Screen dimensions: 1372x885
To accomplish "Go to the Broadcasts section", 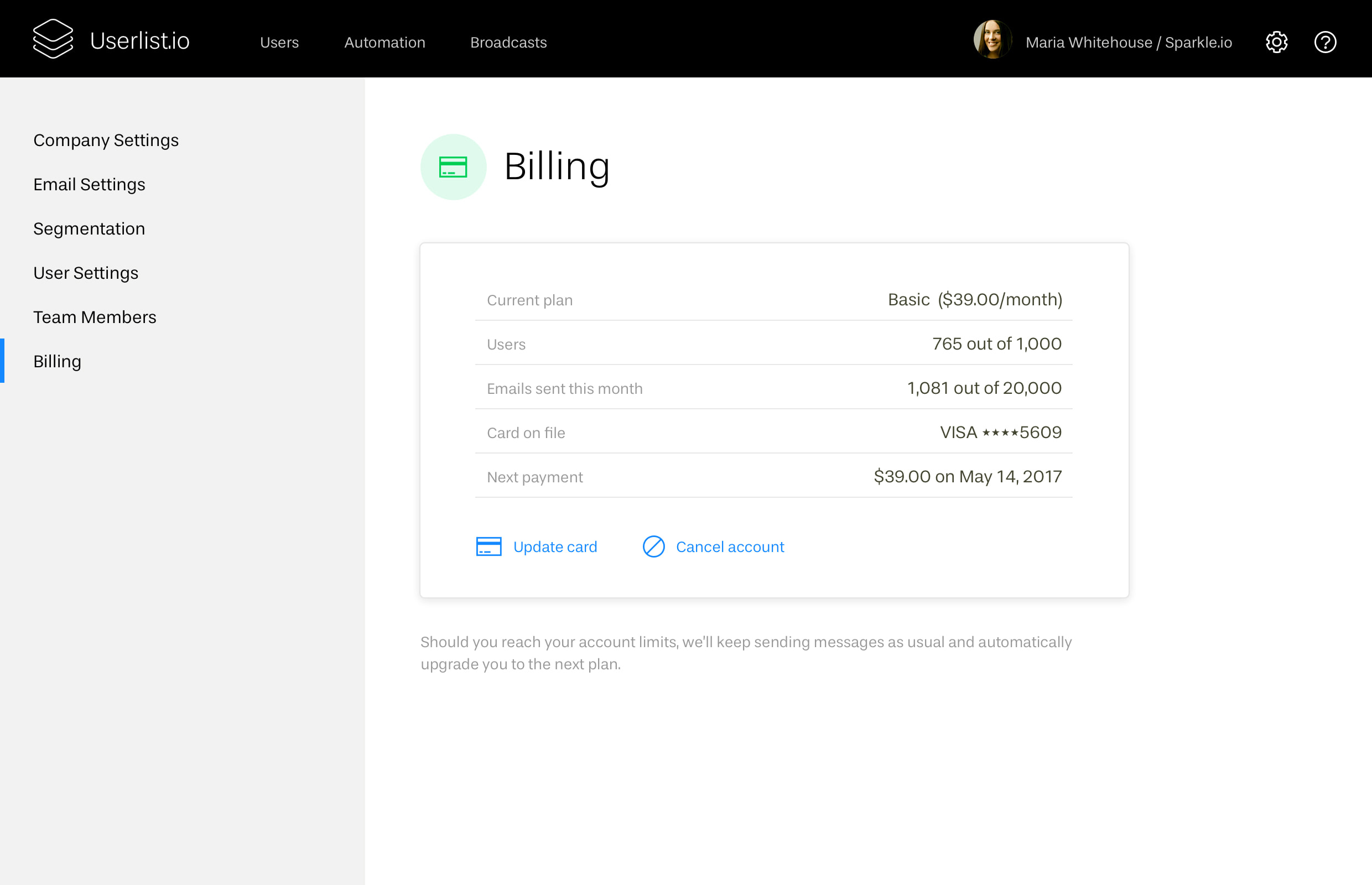I will [508, 43].
